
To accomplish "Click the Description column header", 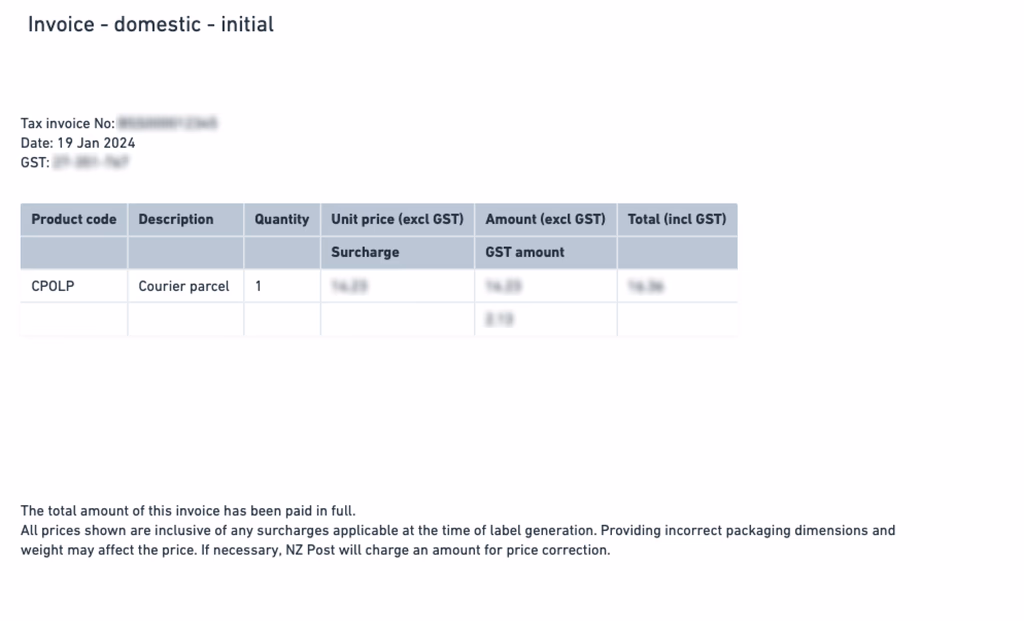I will tap(186, 219).
